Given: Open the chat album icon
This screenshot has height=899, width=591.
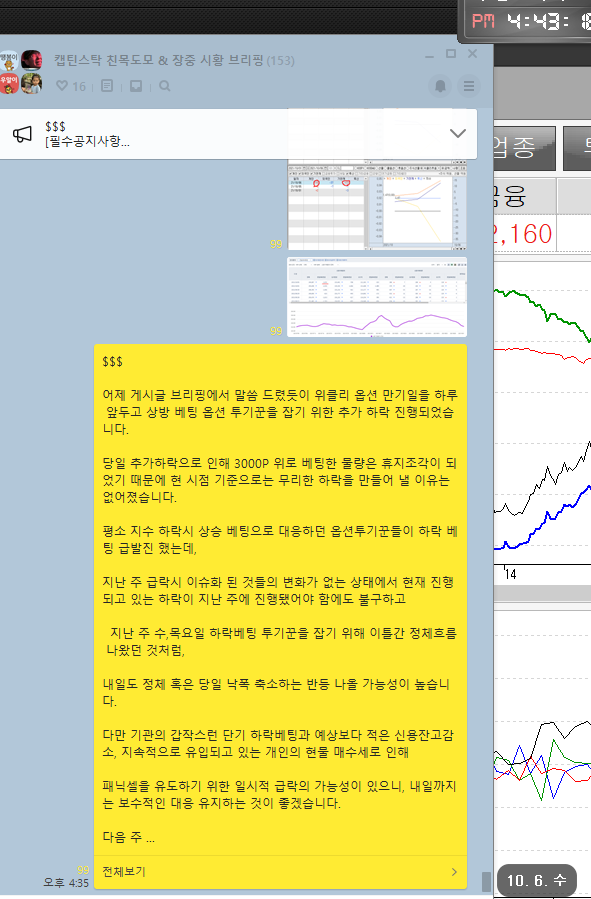Looking at the screenshot, I should click(x=136, y=86).
